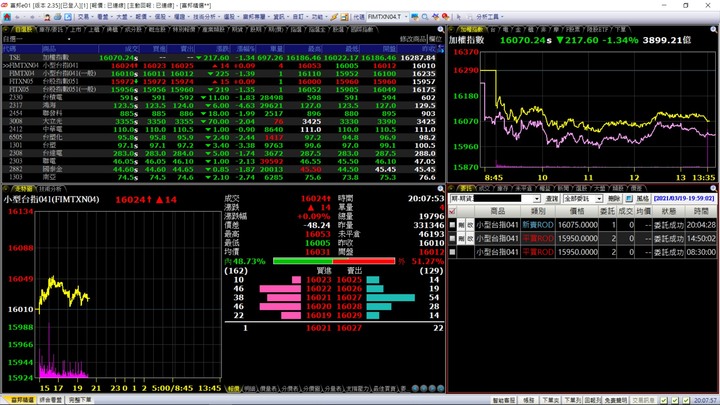Open the 功能 menu dropdown
Image resolution: width=720 pixels, height=405 pixels.
pyautogui.click(x=319, y=17)
